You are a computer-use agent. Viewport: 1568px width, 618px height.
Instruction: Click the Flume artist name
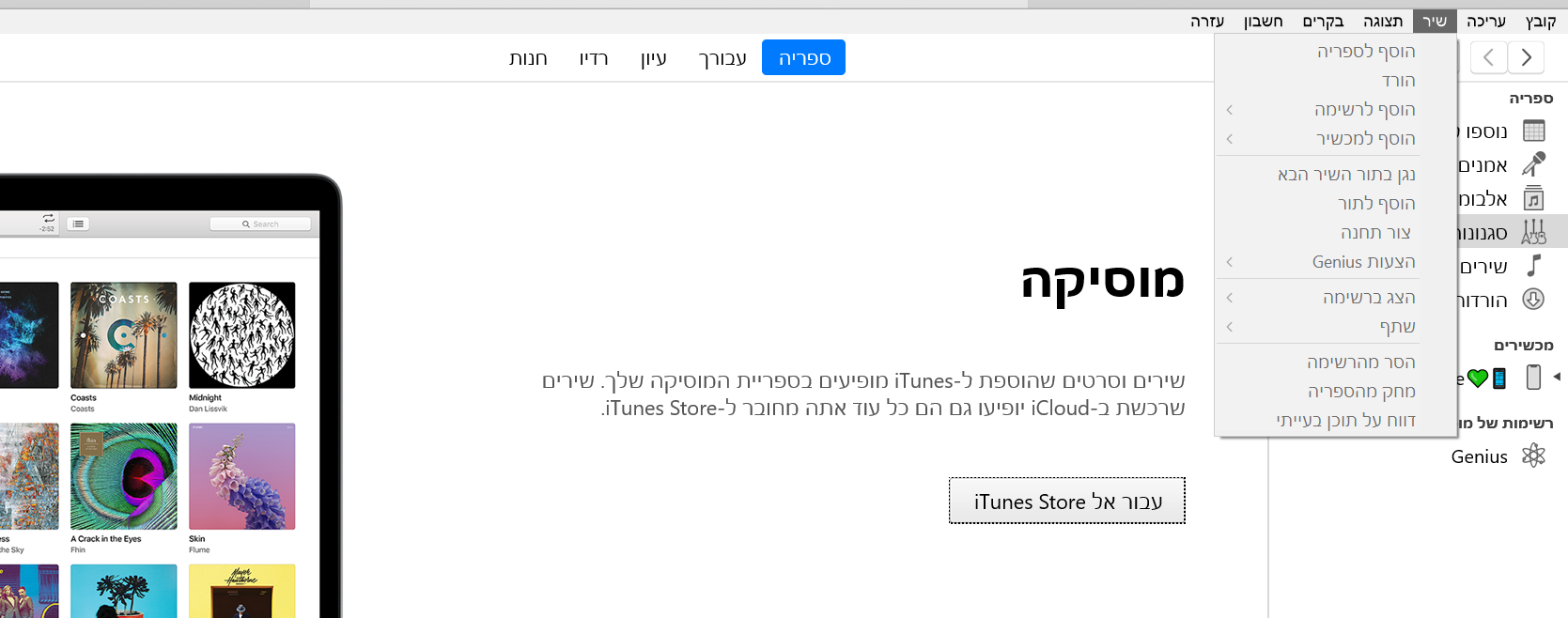coord(198,549)
